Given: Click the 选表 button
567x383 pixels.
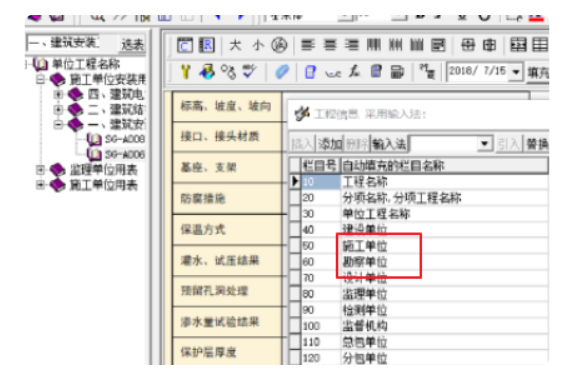Looking at the screenshot, I should pos(132,44).
